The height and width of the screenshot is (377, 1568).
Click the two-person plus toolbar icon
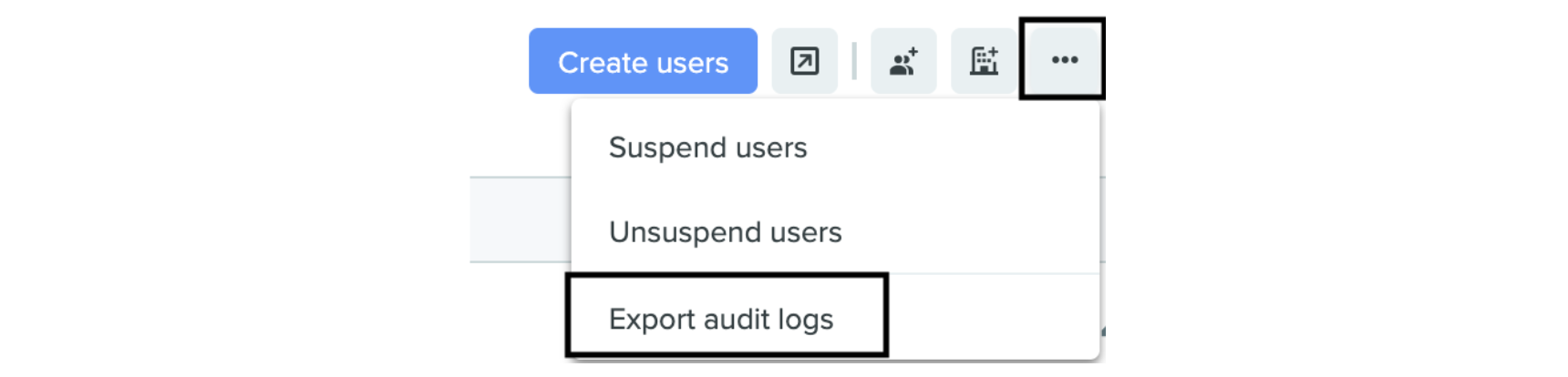(x=903, y=61)
